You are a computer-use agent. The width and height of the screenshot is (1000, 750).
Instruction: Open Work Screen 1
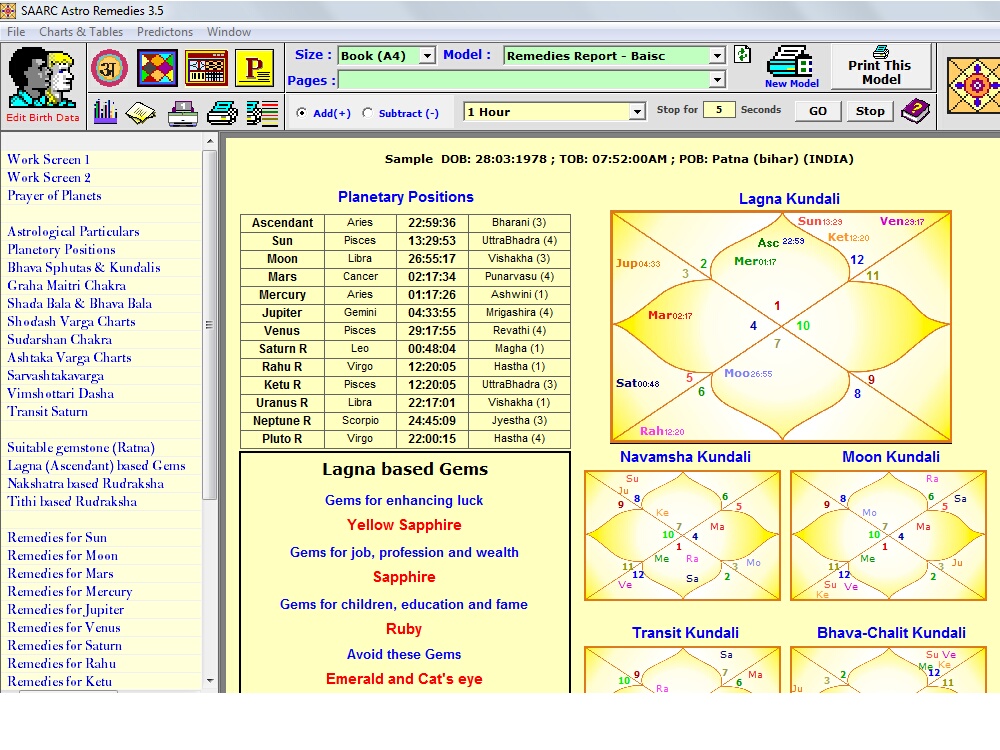click(x=48, y=159)
